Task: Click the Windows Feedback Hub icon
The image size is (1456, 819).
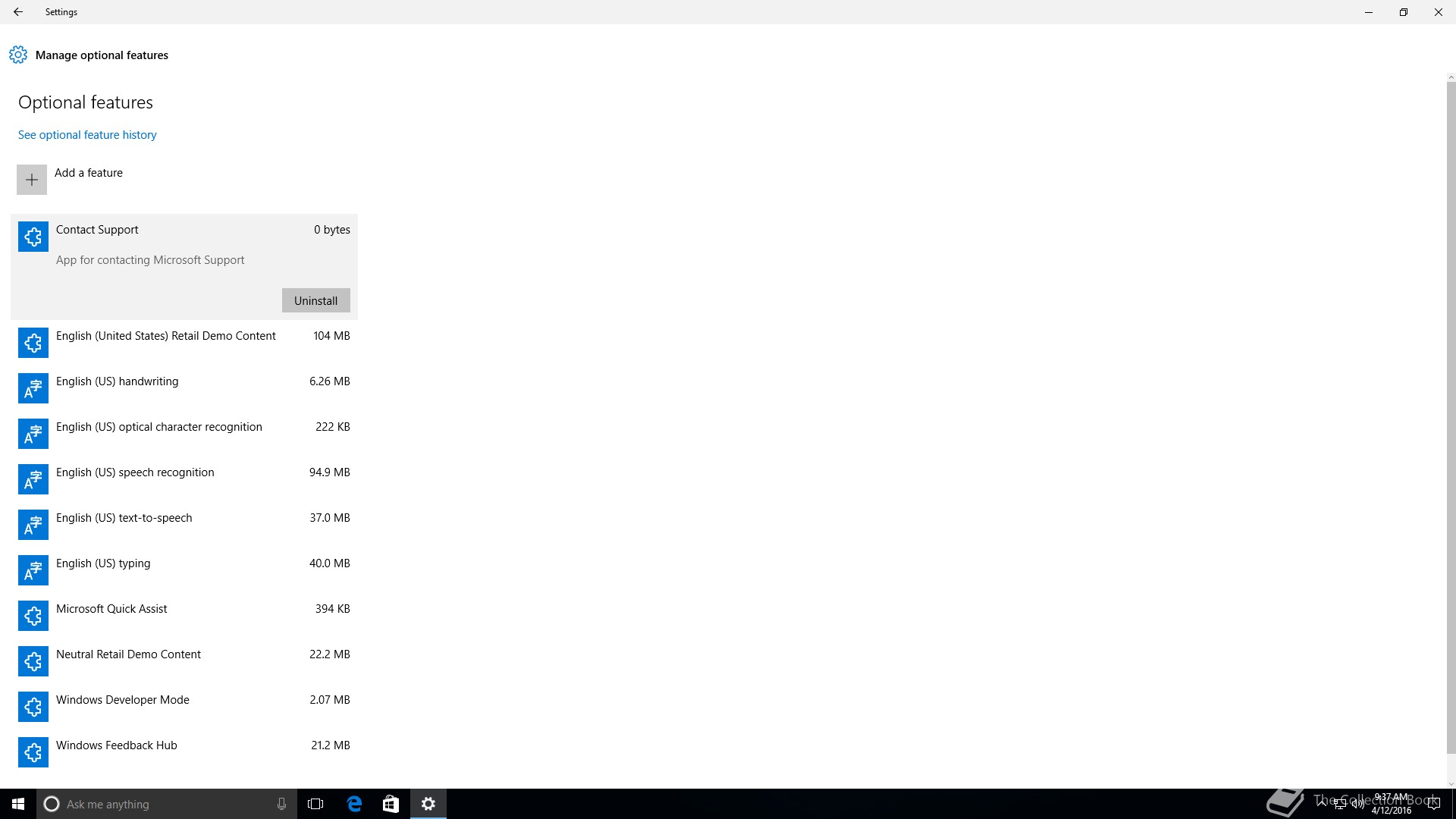Action: pyautogui.click(x=33, y=752)
